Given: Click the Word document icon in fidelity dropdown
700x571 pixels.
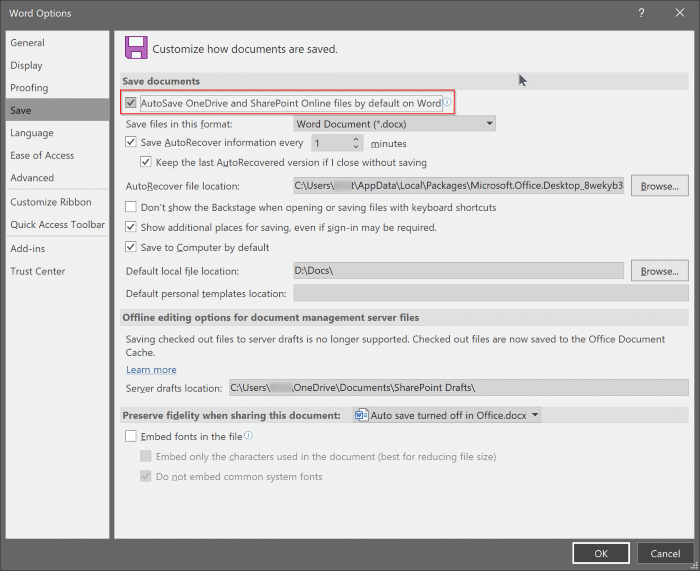Looking at the screenshot, I should tap(361, 414).
